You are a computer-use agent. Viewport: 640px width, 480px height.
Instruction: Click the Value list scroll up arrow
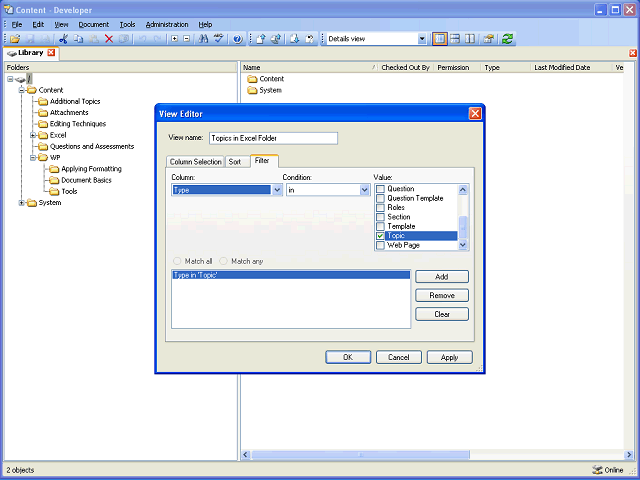tap(463, 189)
